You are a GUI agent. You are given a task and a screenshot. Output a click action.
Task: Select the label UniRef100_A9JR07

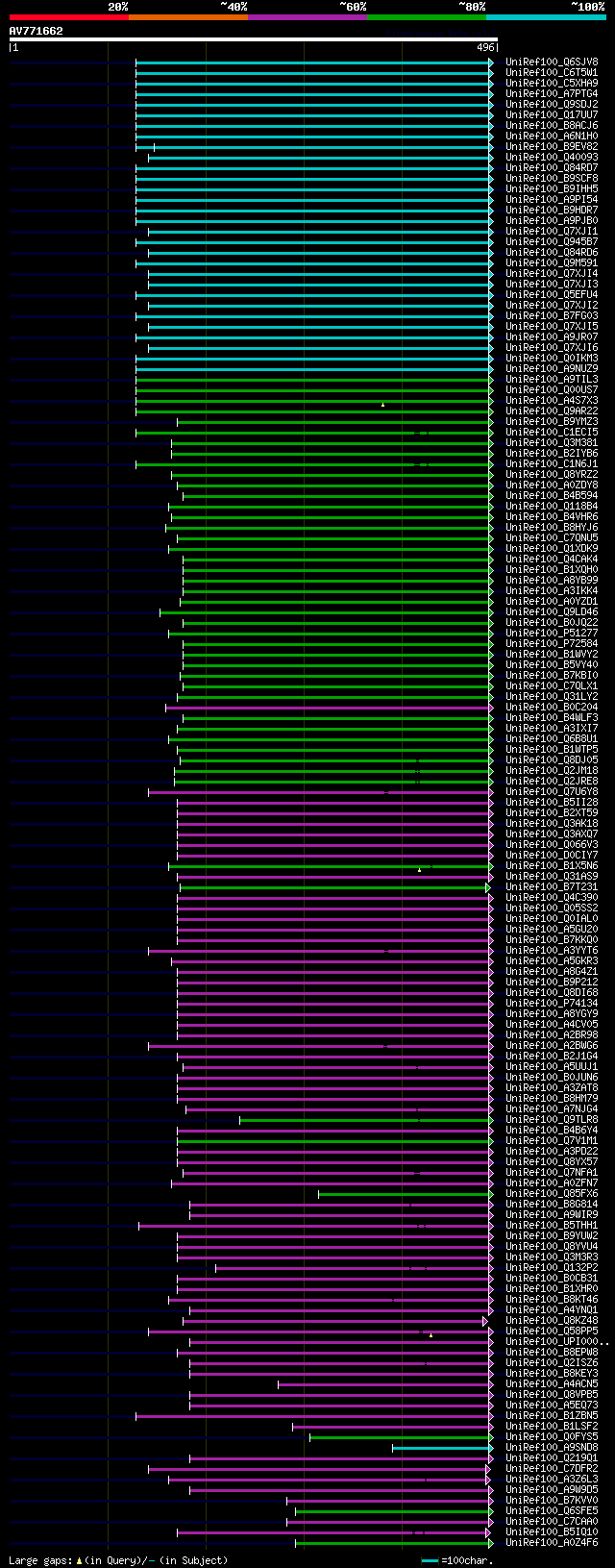pyautogui.click(x=552, y=336)
